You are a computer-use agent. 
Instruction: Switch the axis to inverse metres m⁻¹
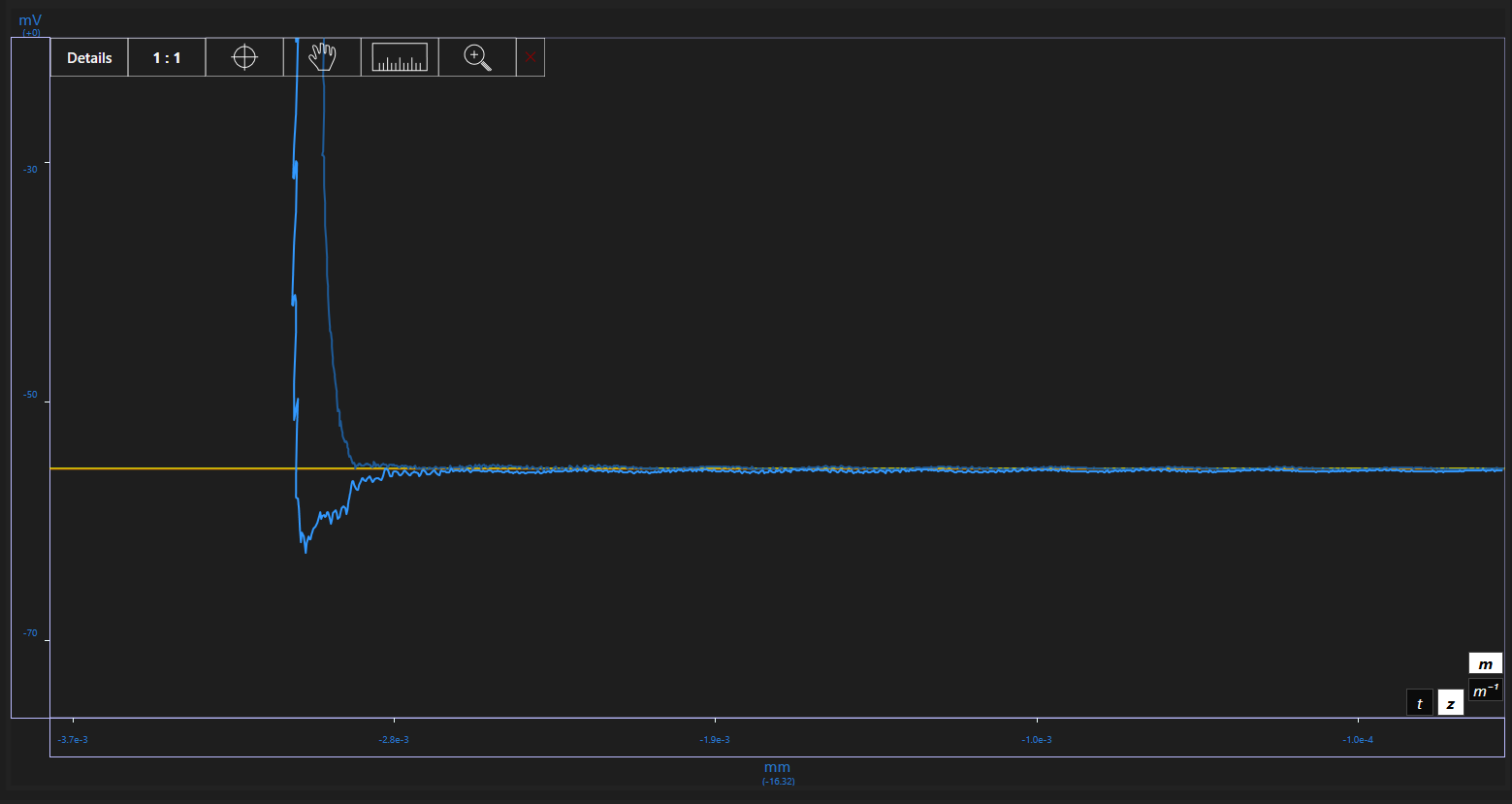[1485, 691]
